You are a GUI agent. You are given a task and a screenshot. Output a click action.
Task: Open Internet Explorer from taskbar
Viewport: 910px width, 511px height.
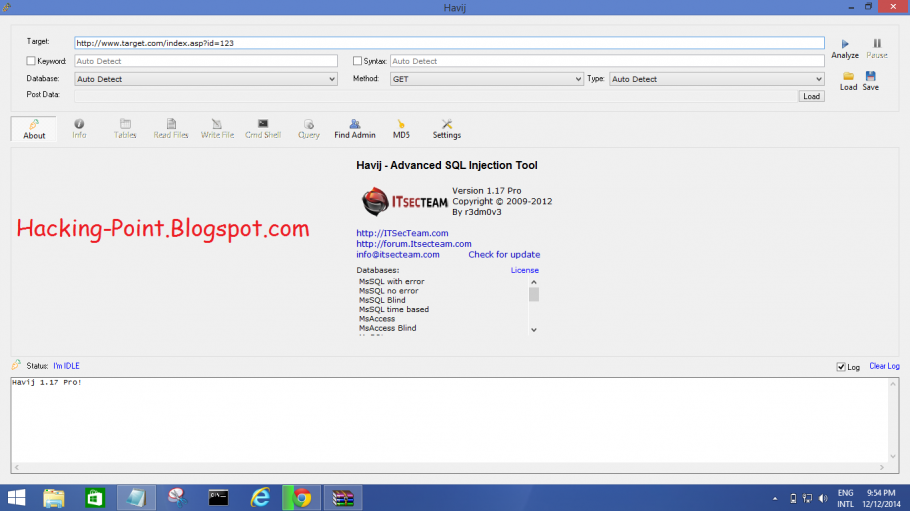pyautogui.click(x=260, y=498)
